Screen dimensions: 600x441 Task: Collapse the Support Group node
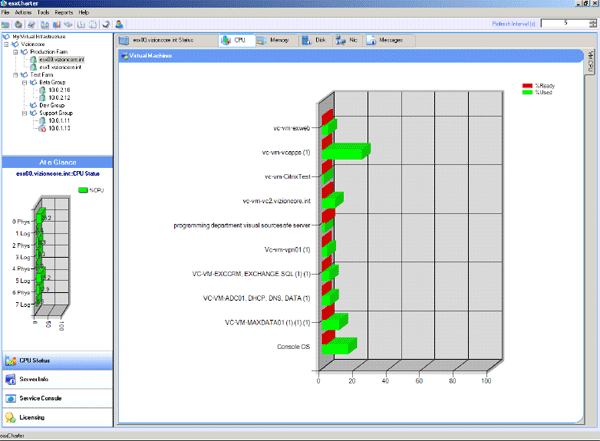point(24,114)
